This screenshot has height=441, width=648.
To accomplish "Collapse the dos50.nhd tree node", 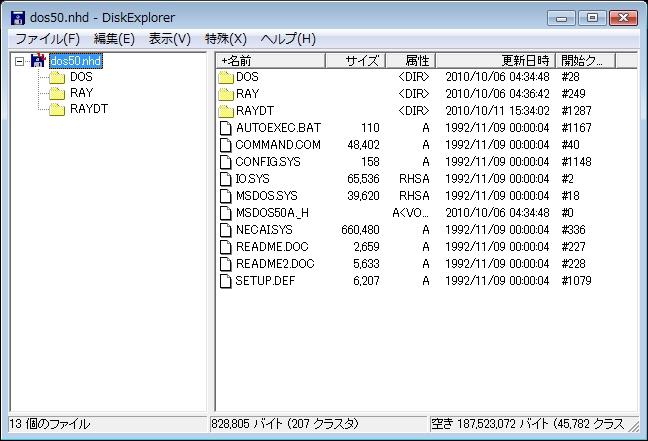I will tap(19, 61).
